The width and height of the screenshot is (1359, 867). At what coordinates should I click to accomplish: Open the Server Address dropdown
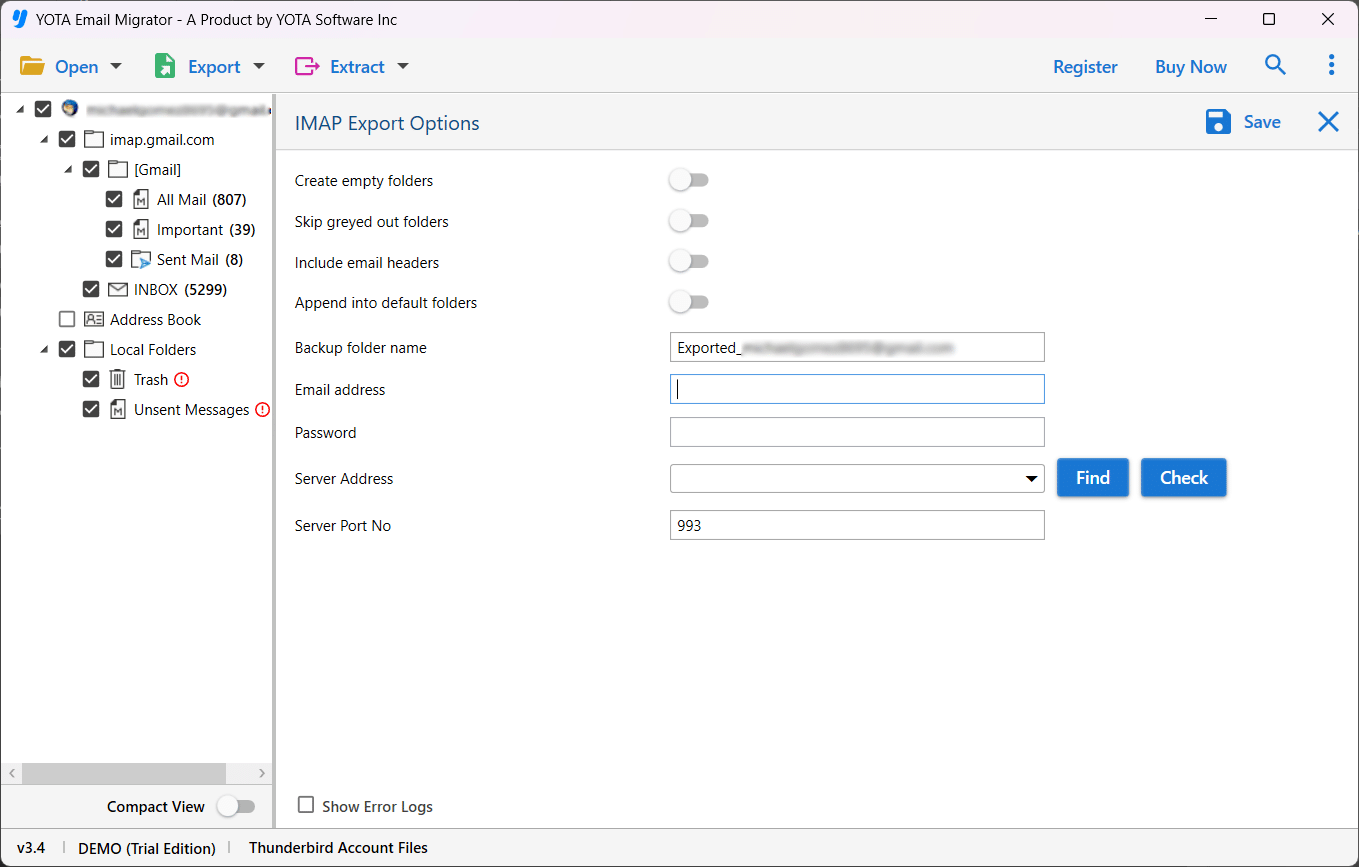(1033, 478)
